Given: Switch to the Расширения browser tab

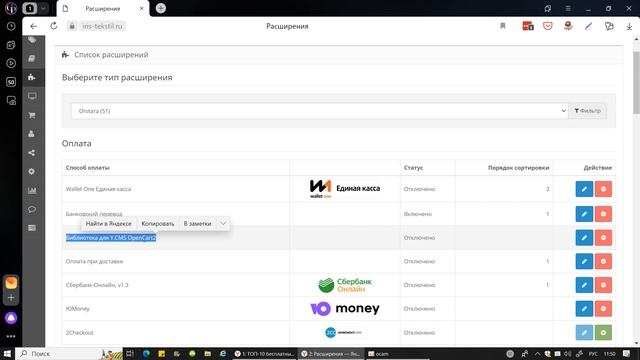Looking at the screenshot, I should pyautogui.click(x=102, y=8).
